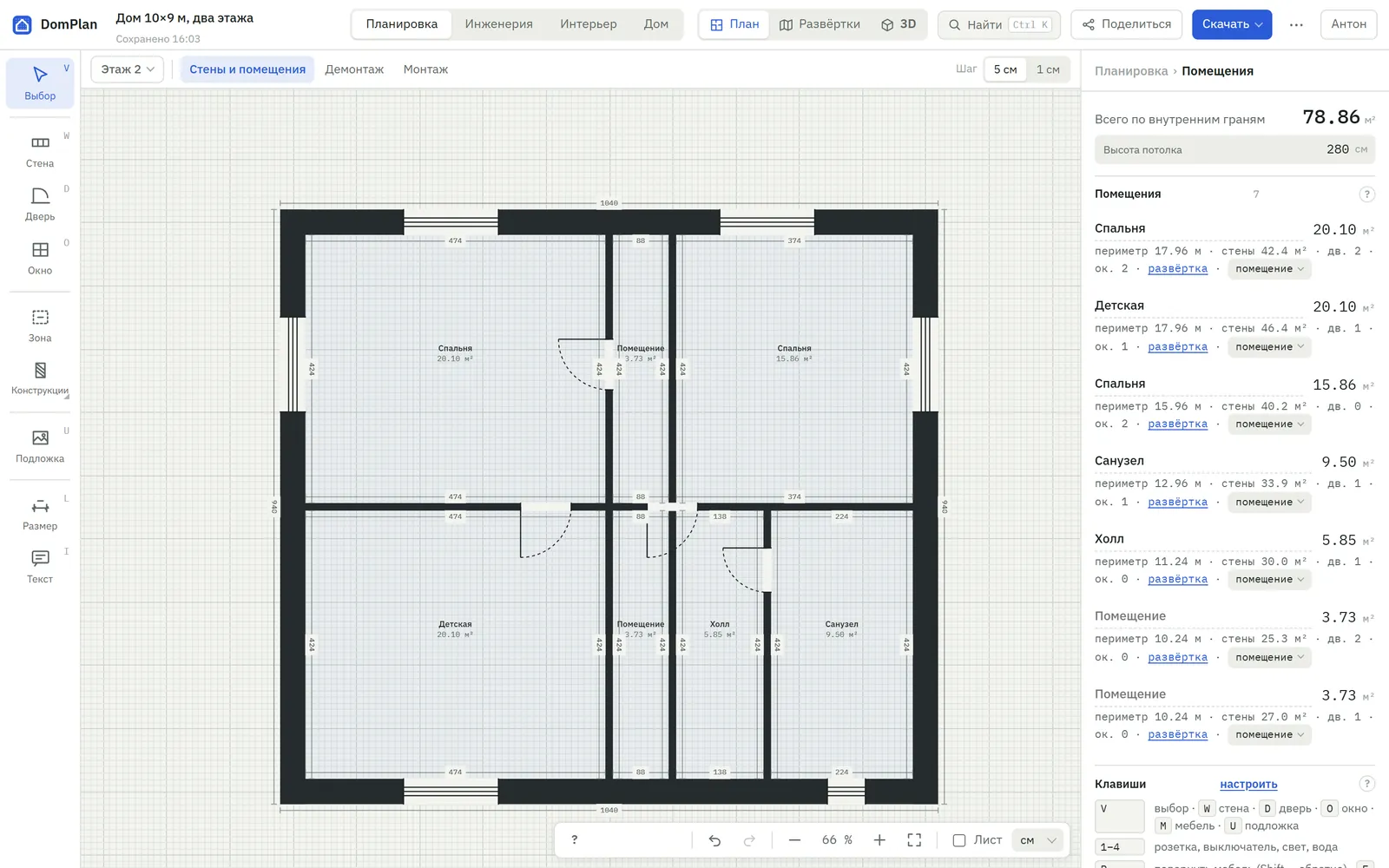Viewport: 1389px width, 868px height.
Task: Open room type dropdown for Санузел
Action: (x=1269, y=503)
